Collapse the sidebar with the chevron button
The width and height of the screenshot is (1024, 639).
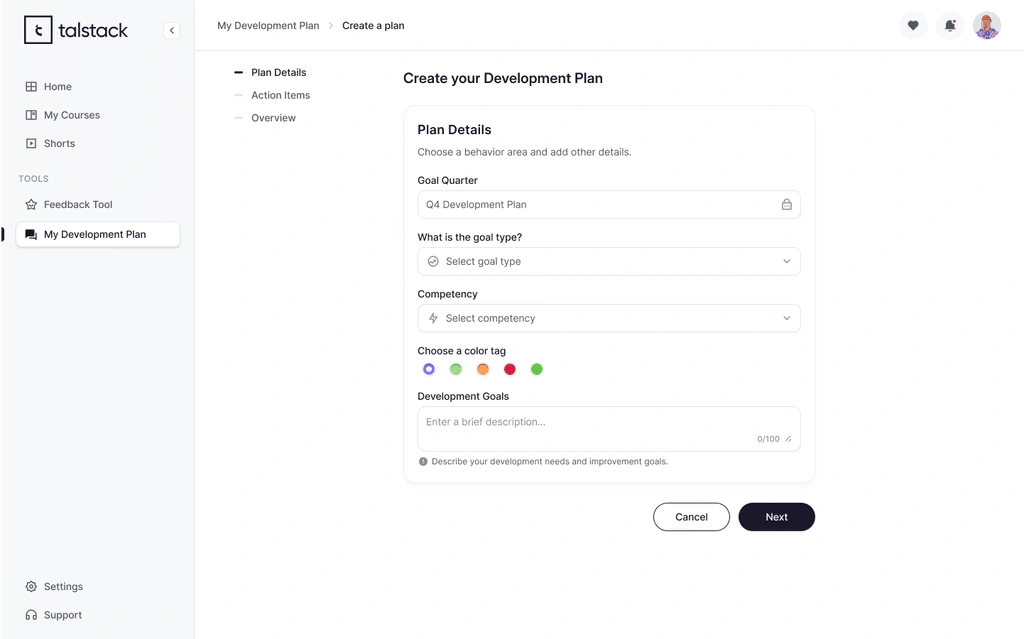click(172, 31)
